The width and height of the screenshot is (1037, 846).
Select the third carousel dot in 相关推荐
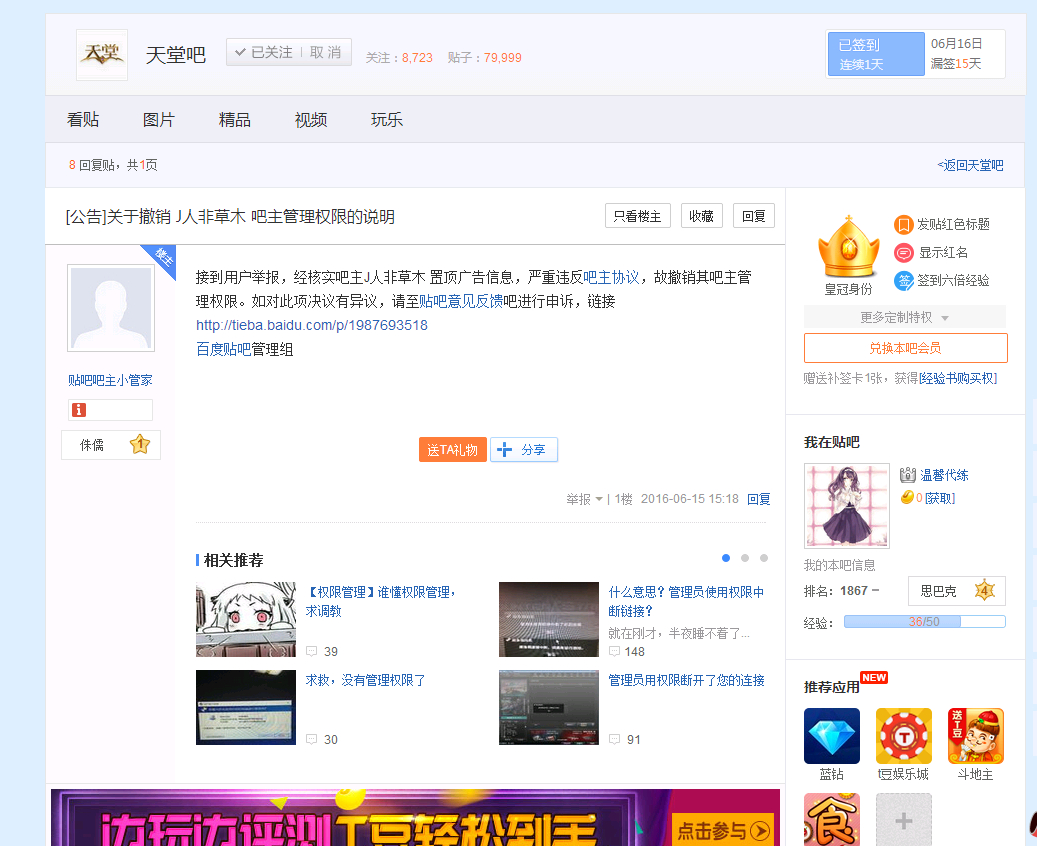[x=764, y=558]
